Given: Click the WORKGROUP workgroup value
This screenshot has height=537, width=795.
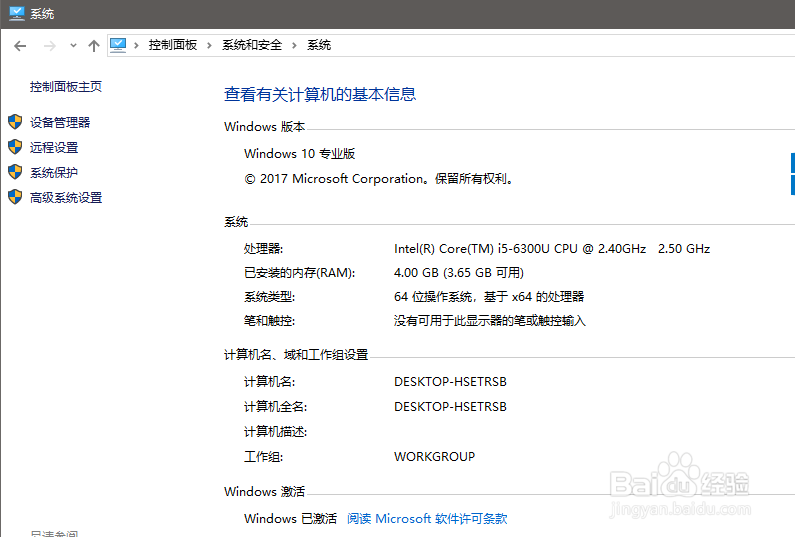Looking at the screenshot, I should tap(435, 457).
